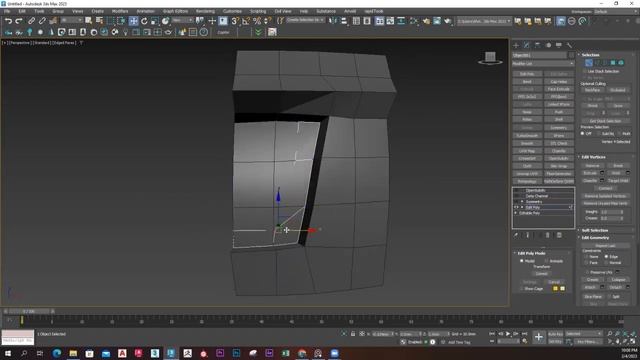Screen dimensions: 640x360
Task: Click the TurboSmooth modifier button
Action: point(527,136)
